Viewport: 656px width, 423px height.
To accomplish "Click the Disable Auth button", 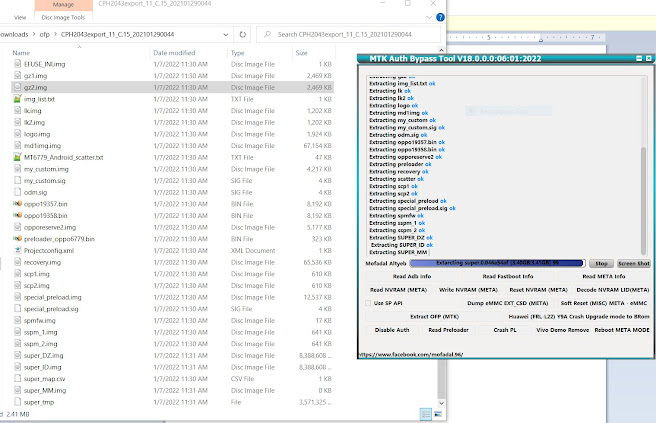I will click(392, 330).
